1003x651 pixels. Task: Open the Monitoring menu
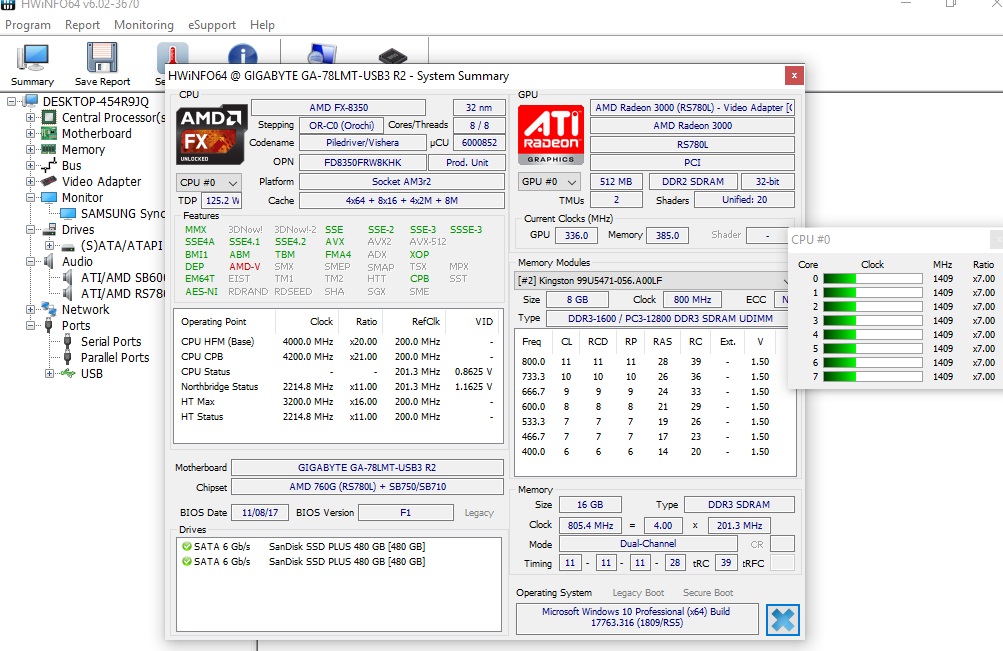(144, 25)
